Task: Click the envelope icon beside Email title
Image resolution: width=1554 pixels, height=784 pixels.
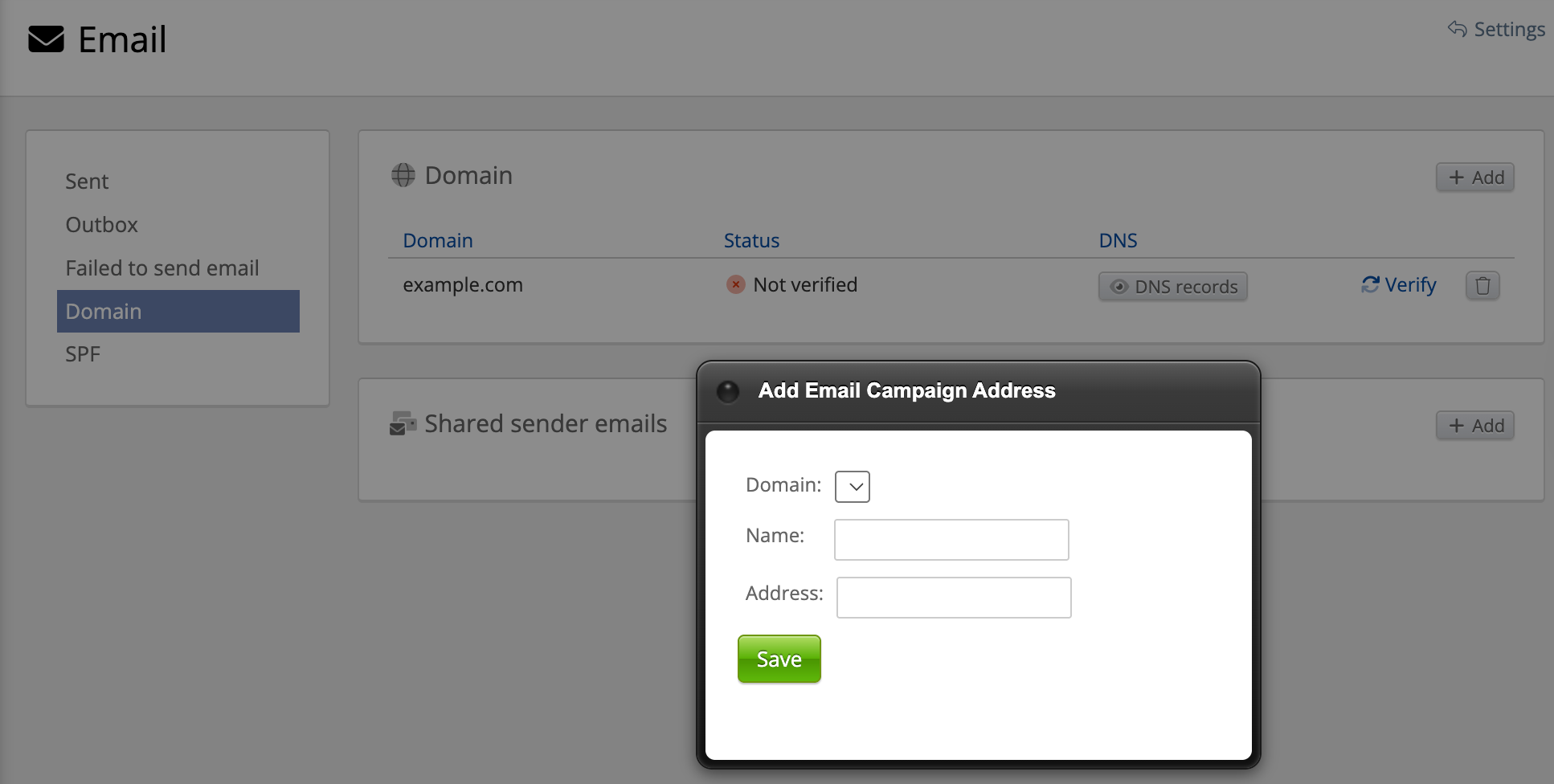Action: click(46, 39)
